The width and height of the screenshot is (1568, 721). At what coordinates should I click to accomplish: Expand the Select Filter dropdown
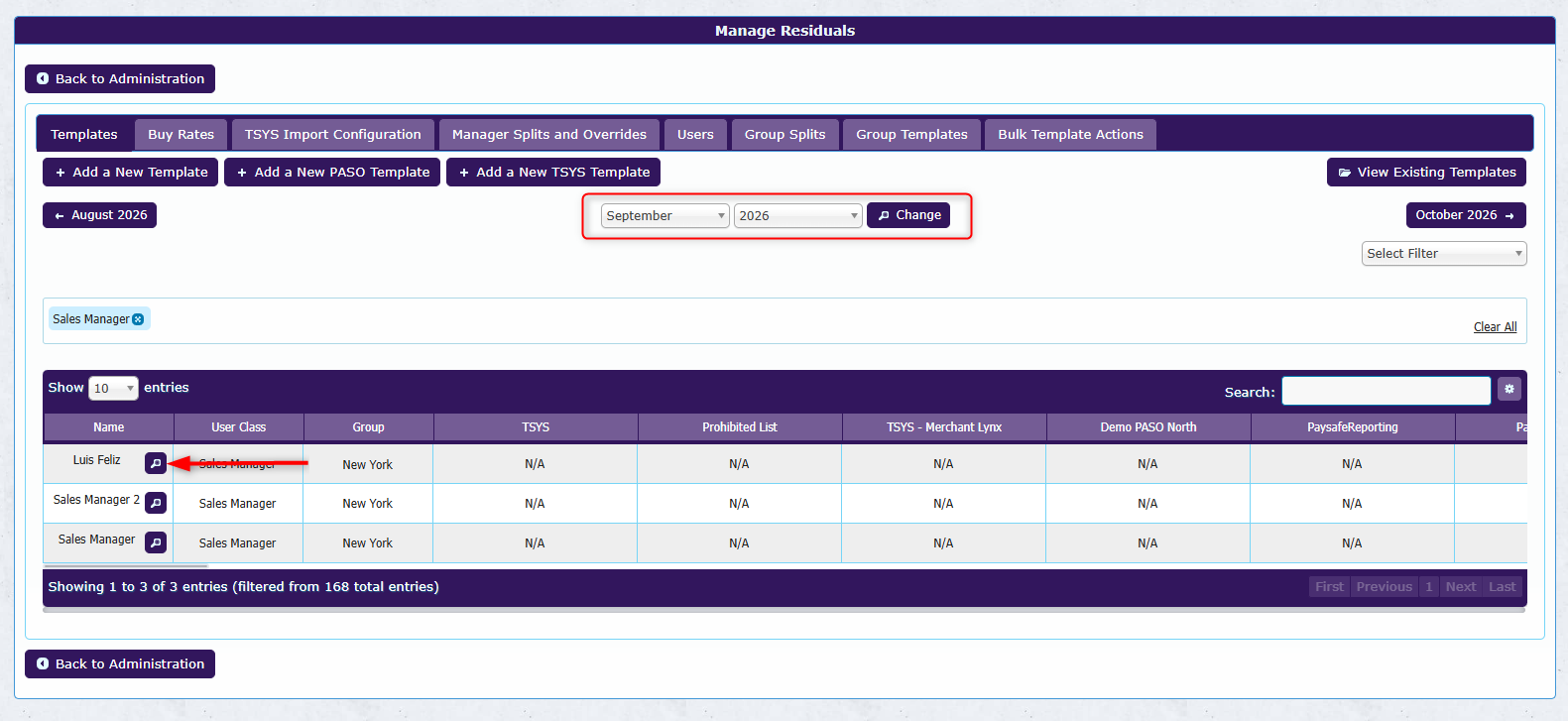[1444, 254]
